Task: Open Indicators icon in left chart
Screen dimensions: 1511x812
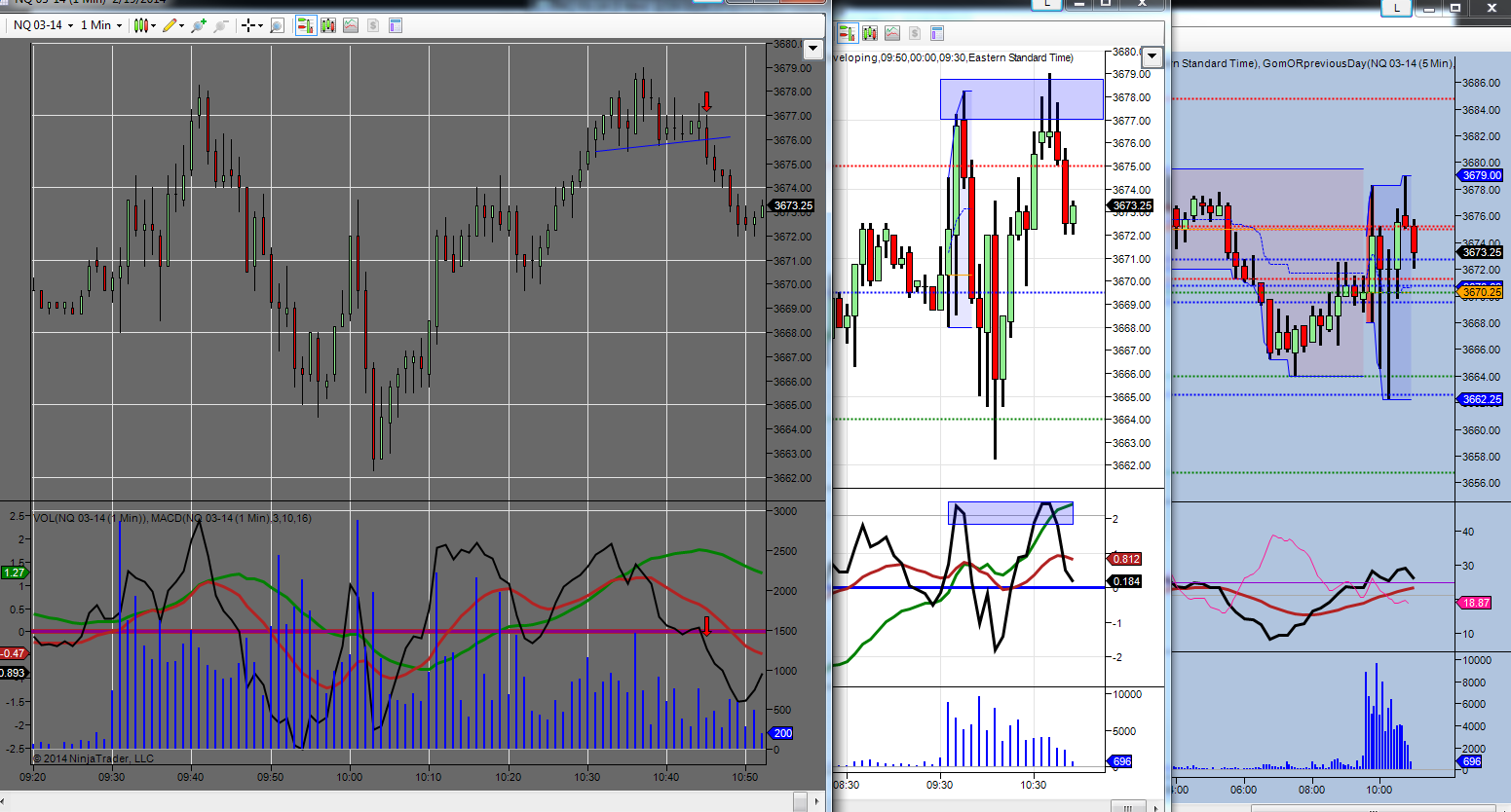Action: [351, 25]
